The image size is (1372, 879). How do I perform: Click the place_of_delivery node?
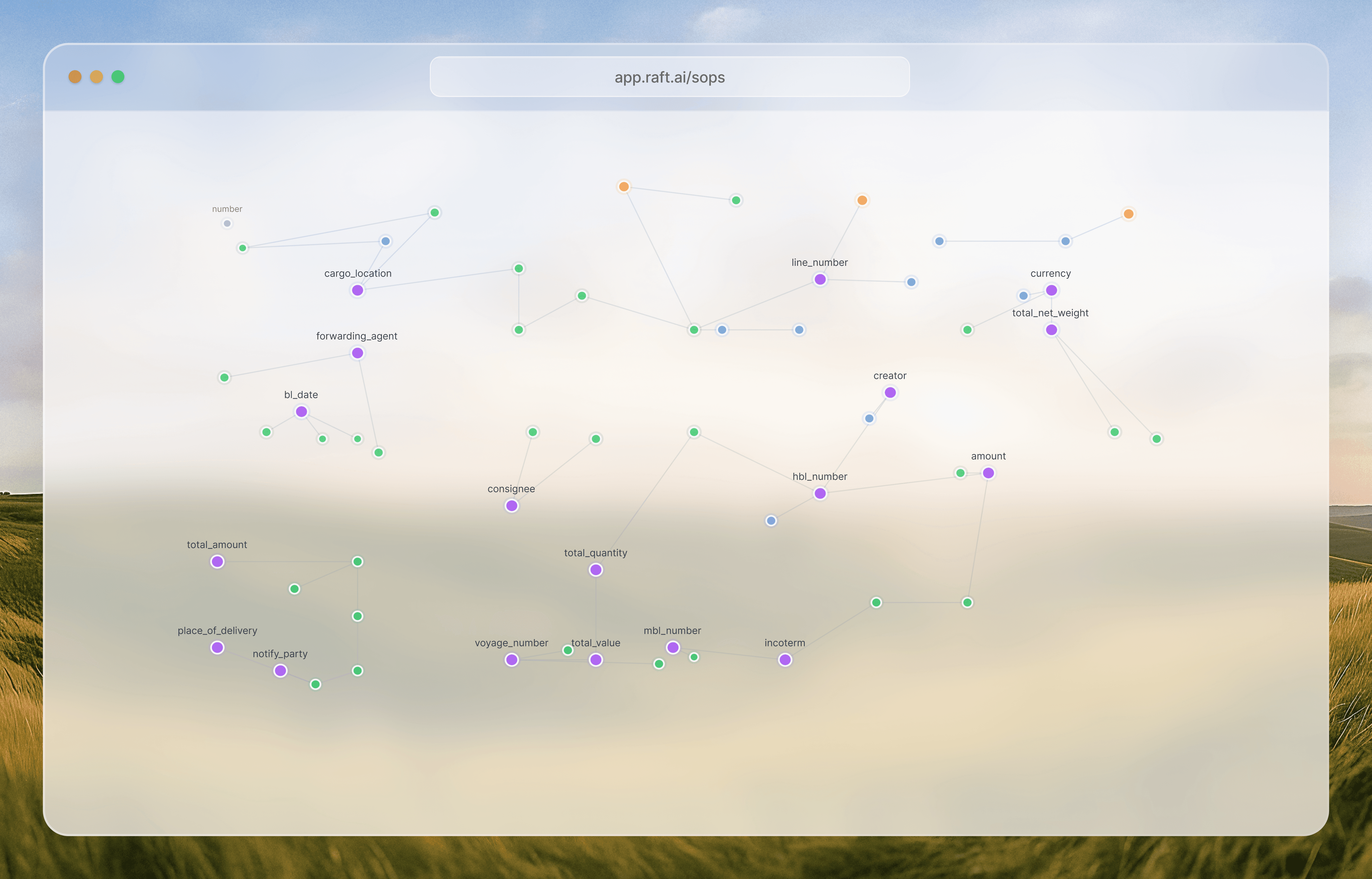217,648
